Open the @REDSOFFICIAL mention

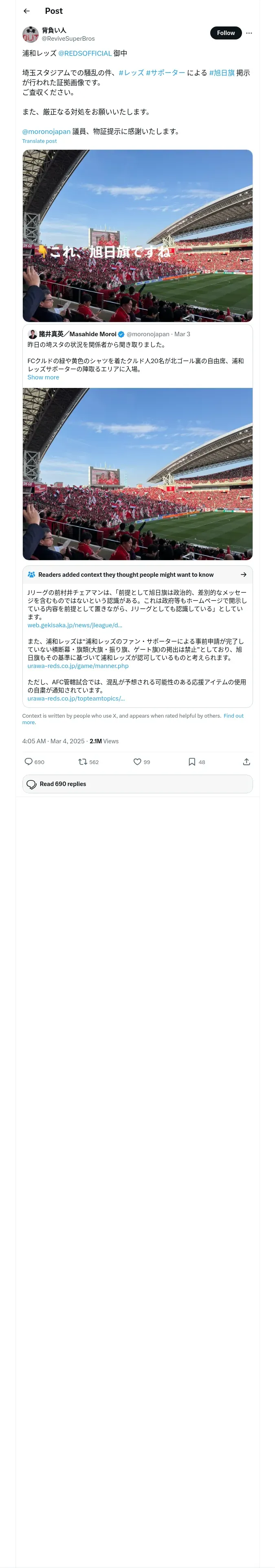[85, 54]
